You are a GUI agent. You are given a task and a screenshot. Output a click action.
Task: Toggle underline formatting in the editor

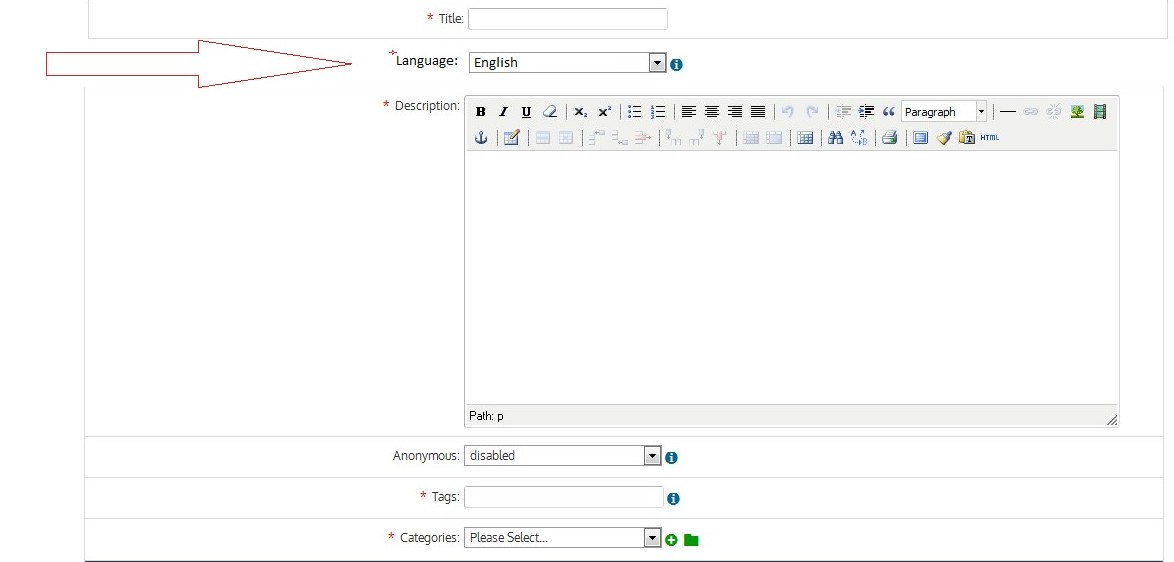tap(526, 112)
